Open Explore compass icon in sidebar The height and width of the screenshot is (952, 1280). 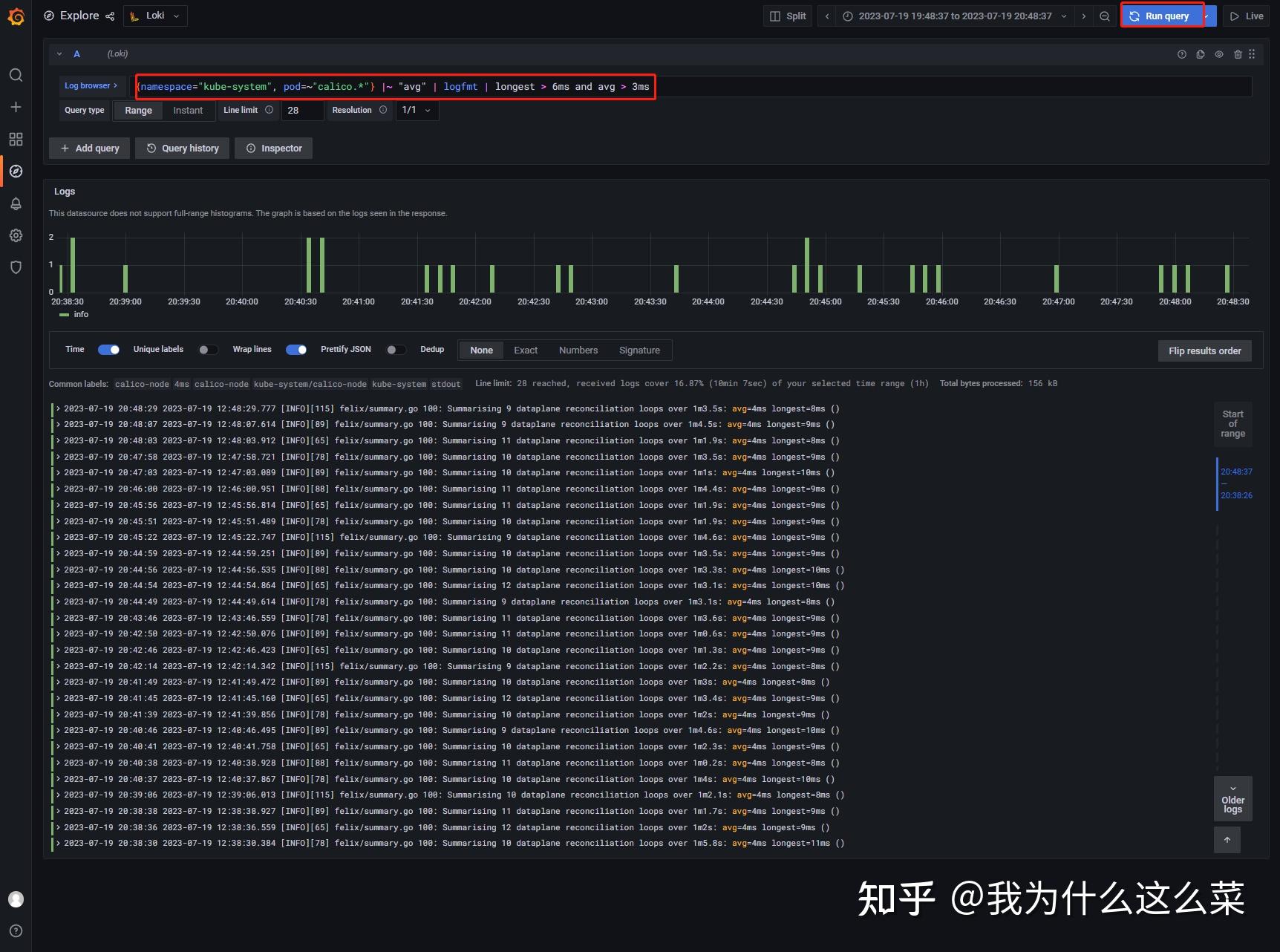pyautogui.click(x=16, y=172)
